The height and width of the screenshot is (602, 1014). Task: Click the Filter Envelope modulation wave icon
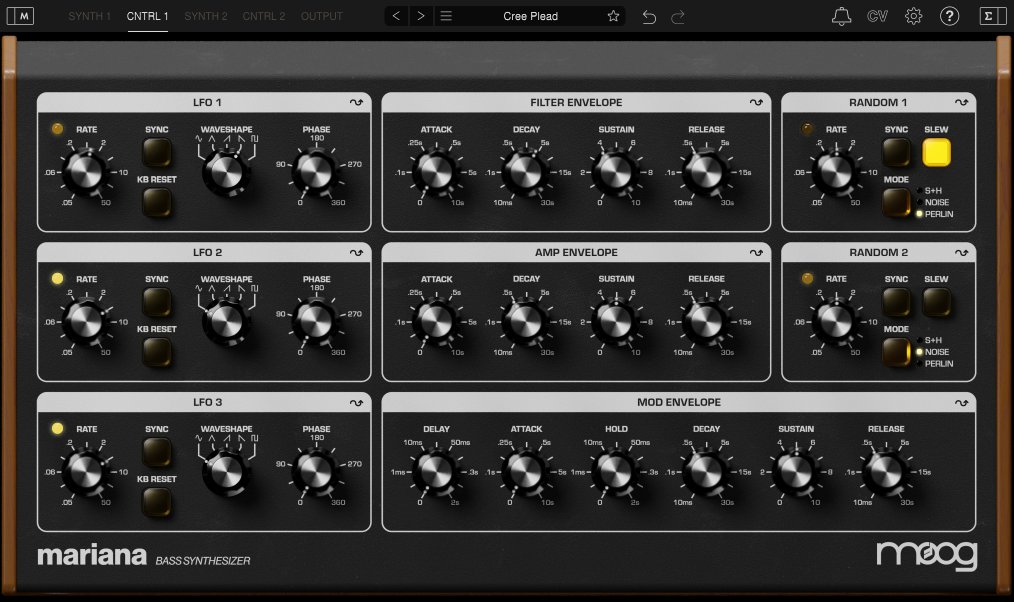point(756,102)
